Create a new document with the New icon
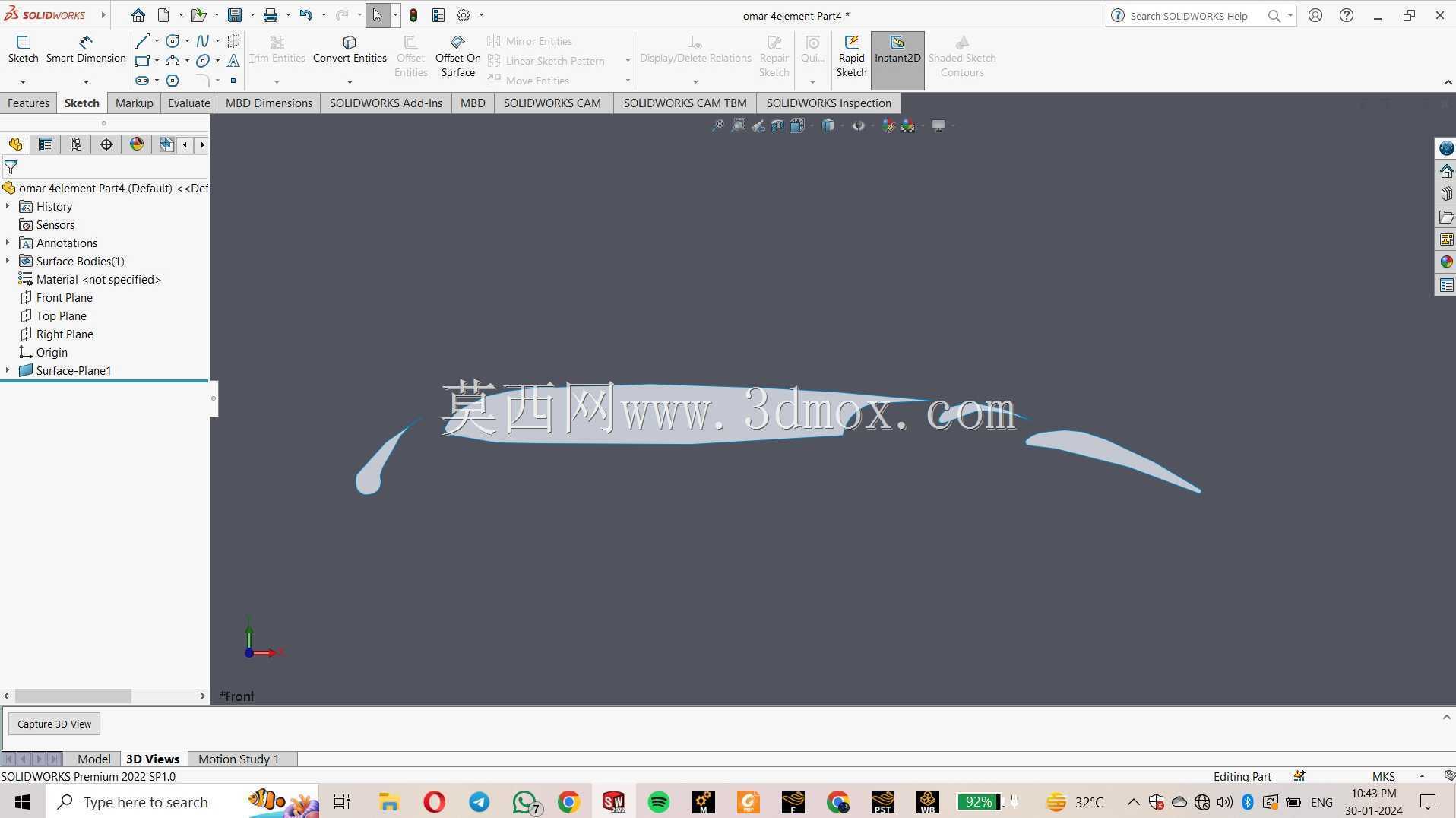 click(x=163, y=15)
